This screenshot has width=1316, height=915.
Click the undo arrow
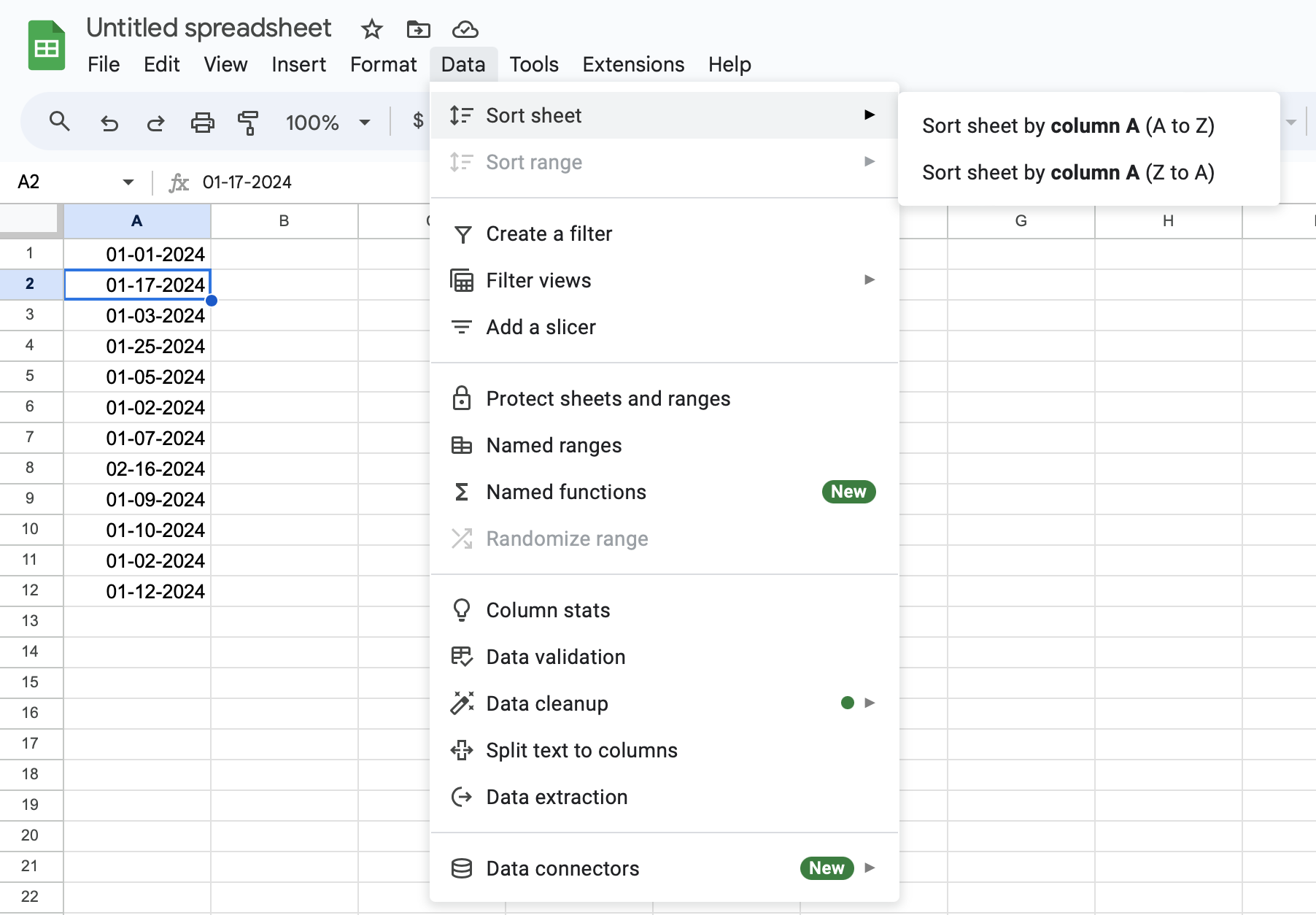click(109, 122)
